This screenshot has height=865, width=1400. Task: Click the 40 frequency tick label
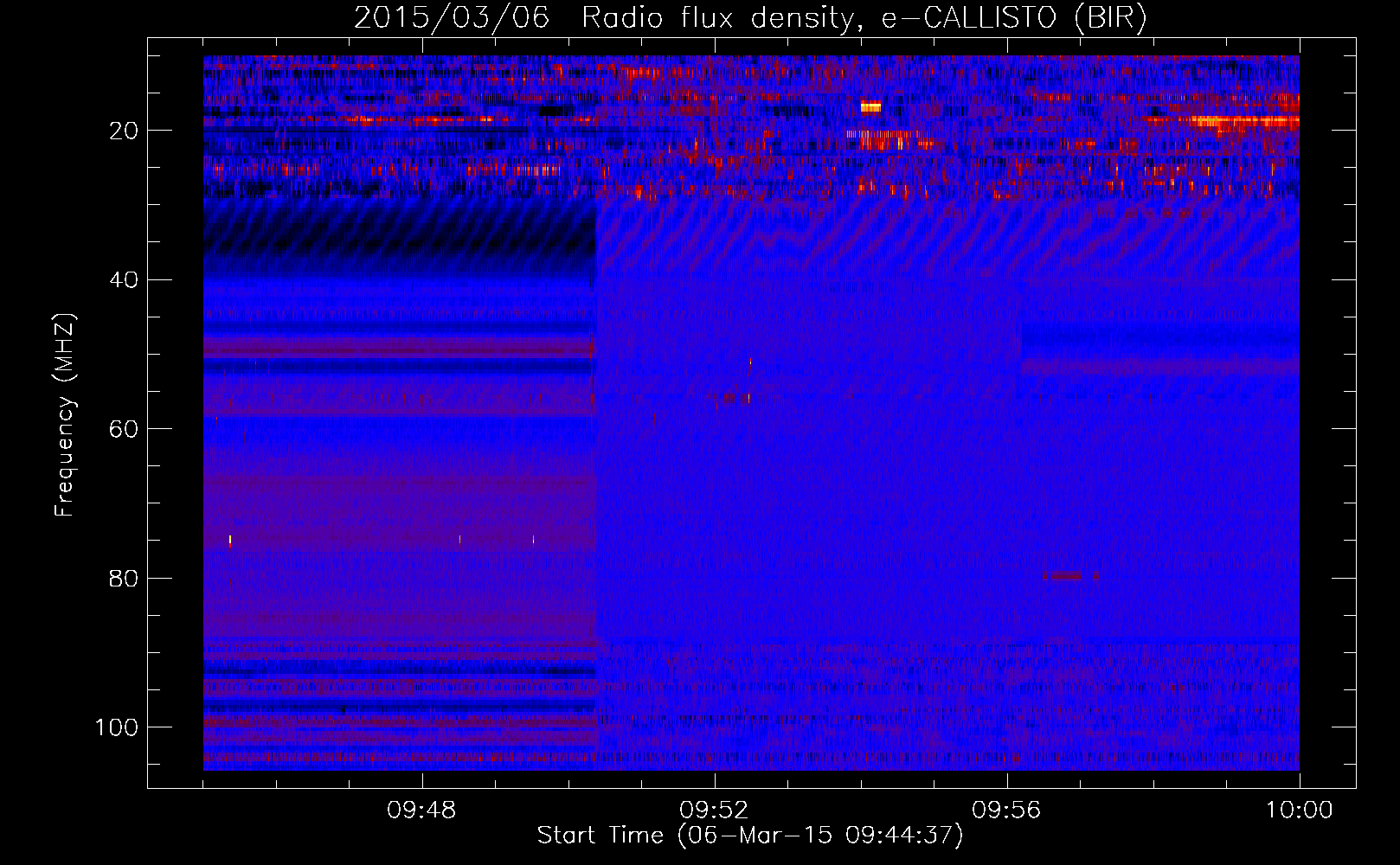(124, 280)
